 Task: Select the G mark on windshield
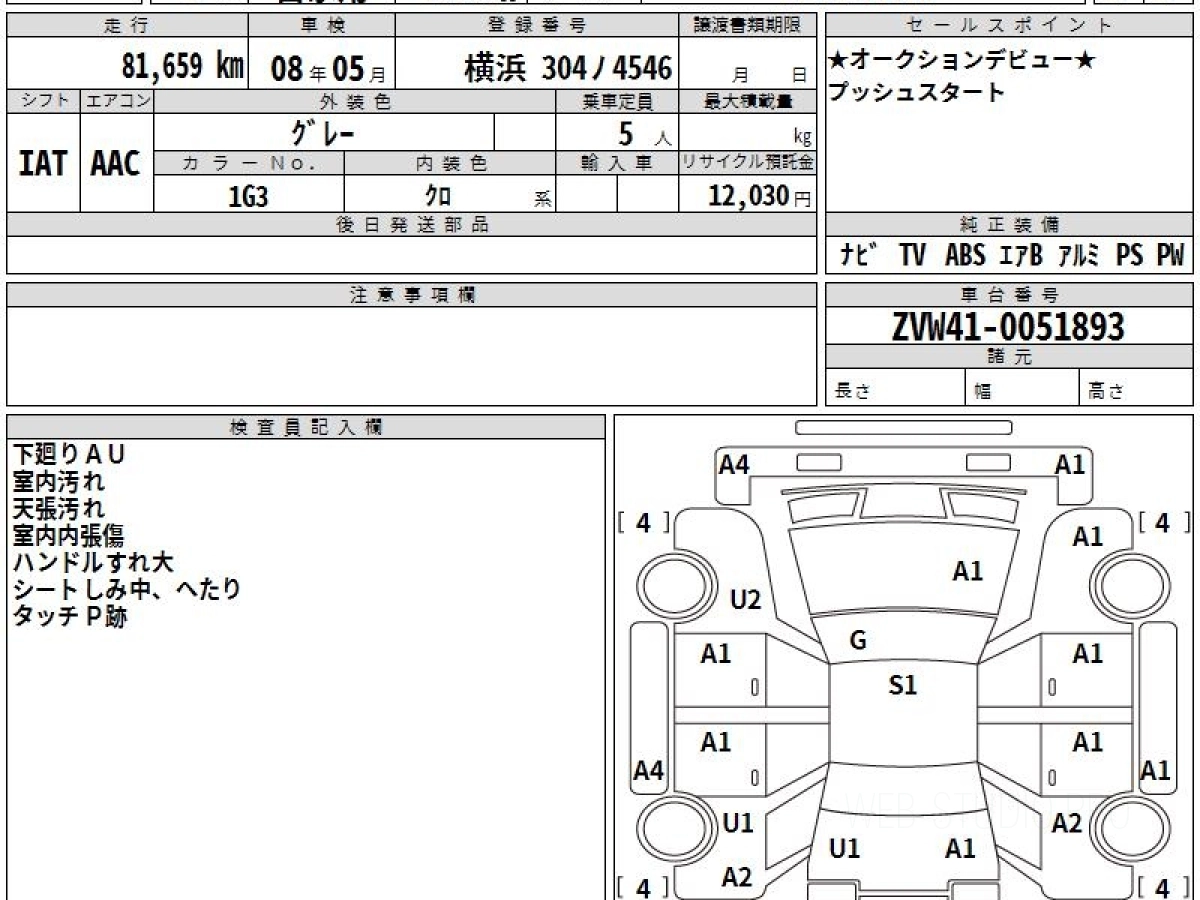[x=858, y=641]
